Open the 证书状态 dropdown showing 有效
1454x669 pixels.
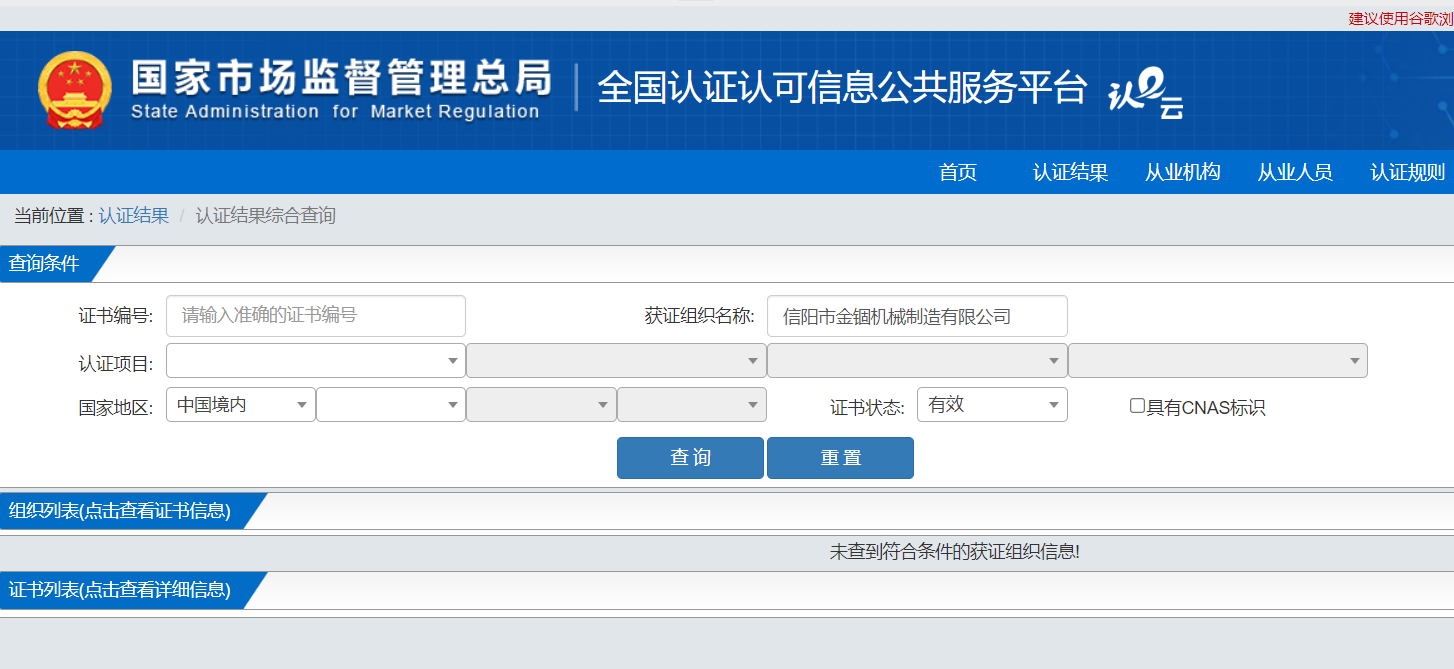tap(992, 405)
